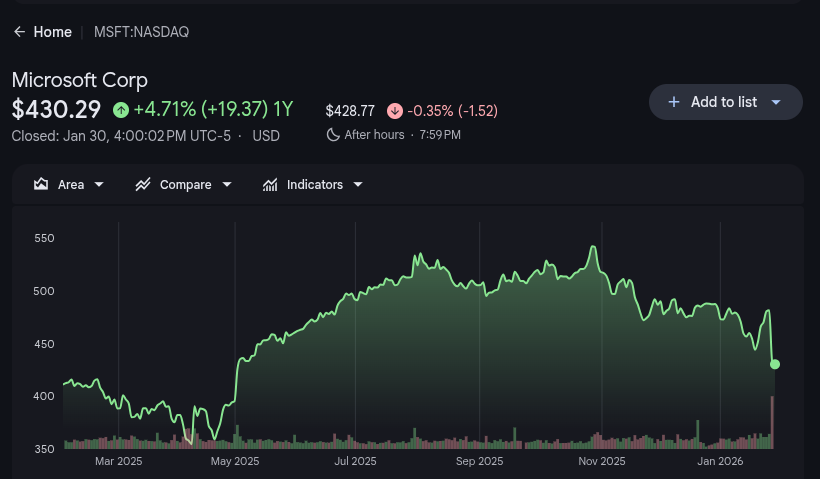Image resolution: width=820 pixels, height=479 pixels.
Task: Expand the caret beside Area
Action: [x=99, y=185]
